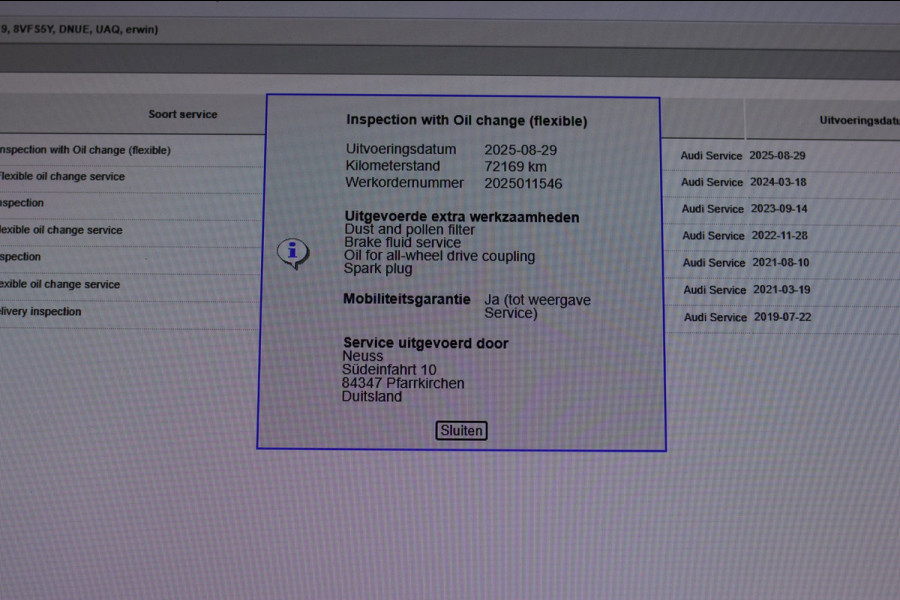Click the 'Uitvoeringsdatum' label in the dialog

coord(401,149)
